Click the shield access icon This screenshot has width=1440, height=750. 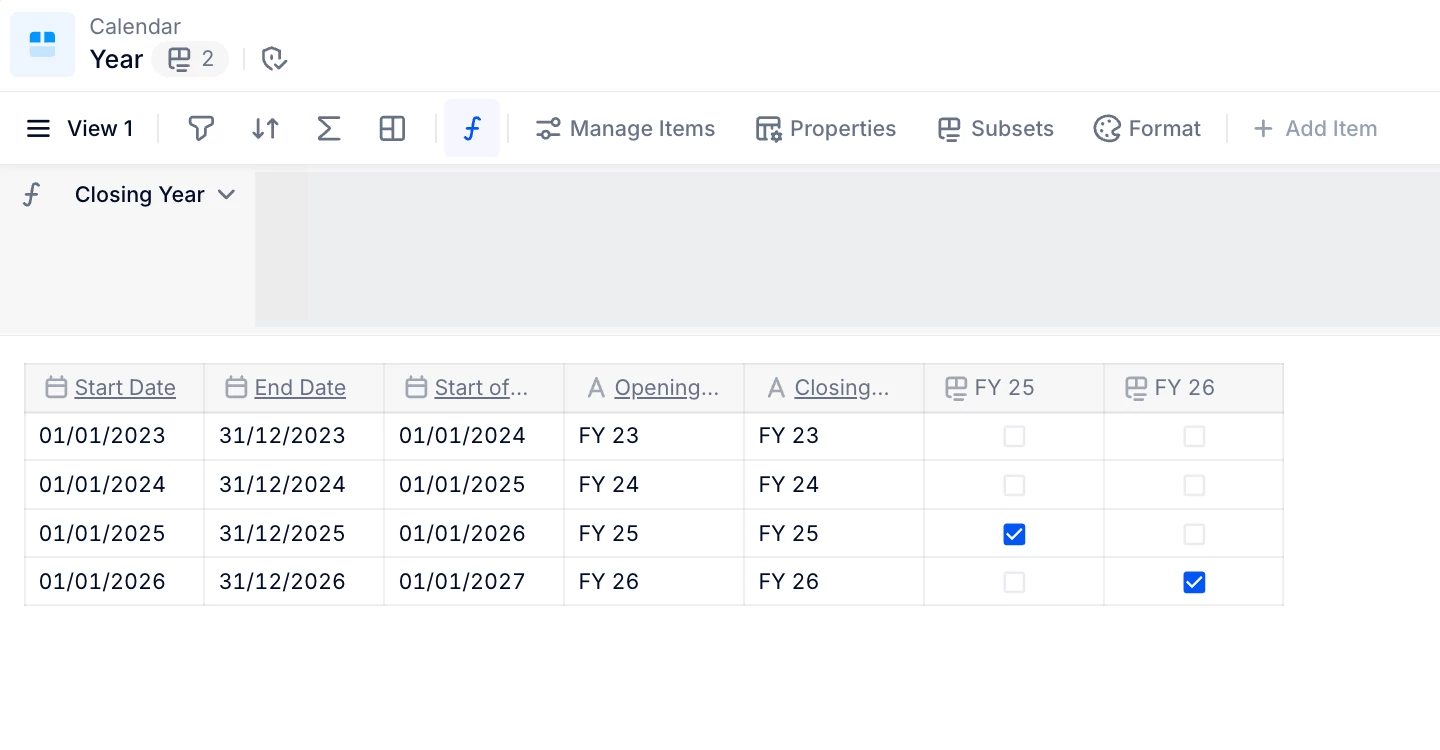[274, 59]
